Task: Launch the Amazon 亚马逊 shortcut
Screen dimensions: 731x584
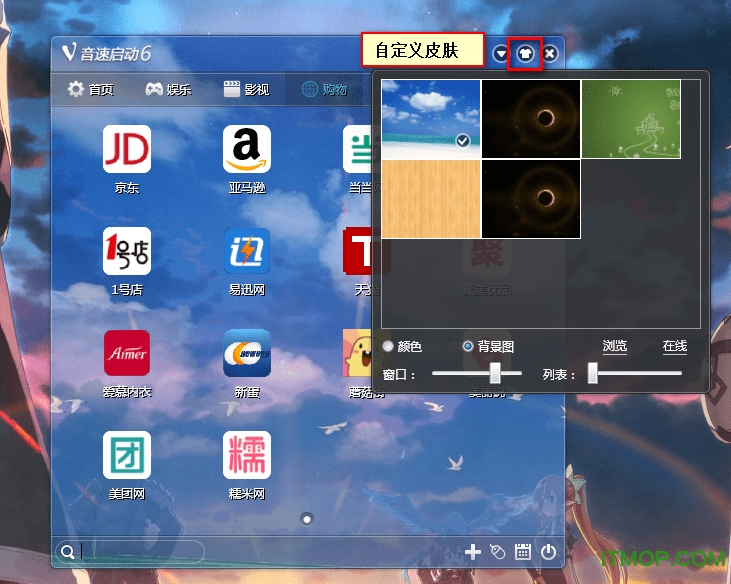Action: click(x=247, y=149)
